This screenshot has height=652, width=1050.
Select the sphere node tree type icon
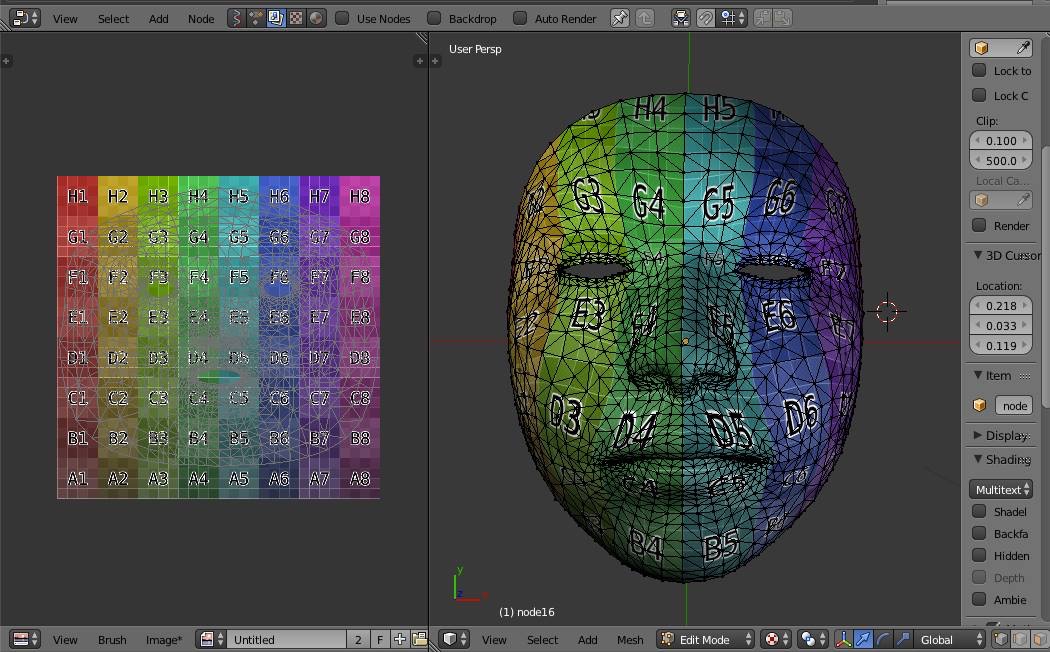(x=316, y=18)
